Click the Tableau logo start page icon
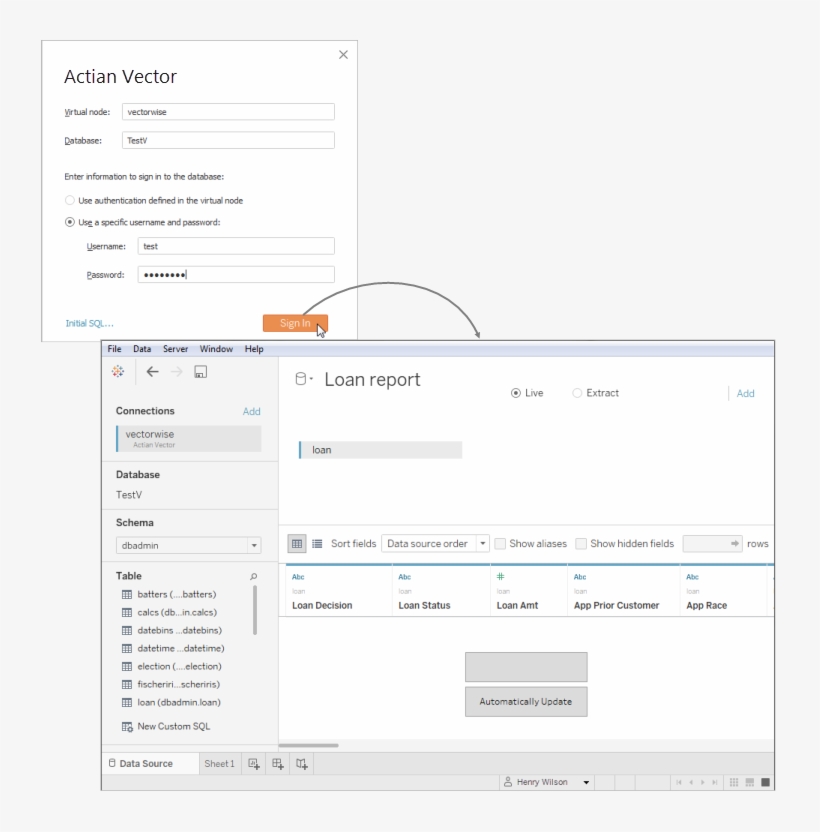The width and height of the screenshot is (820, 832). [119, 372]
